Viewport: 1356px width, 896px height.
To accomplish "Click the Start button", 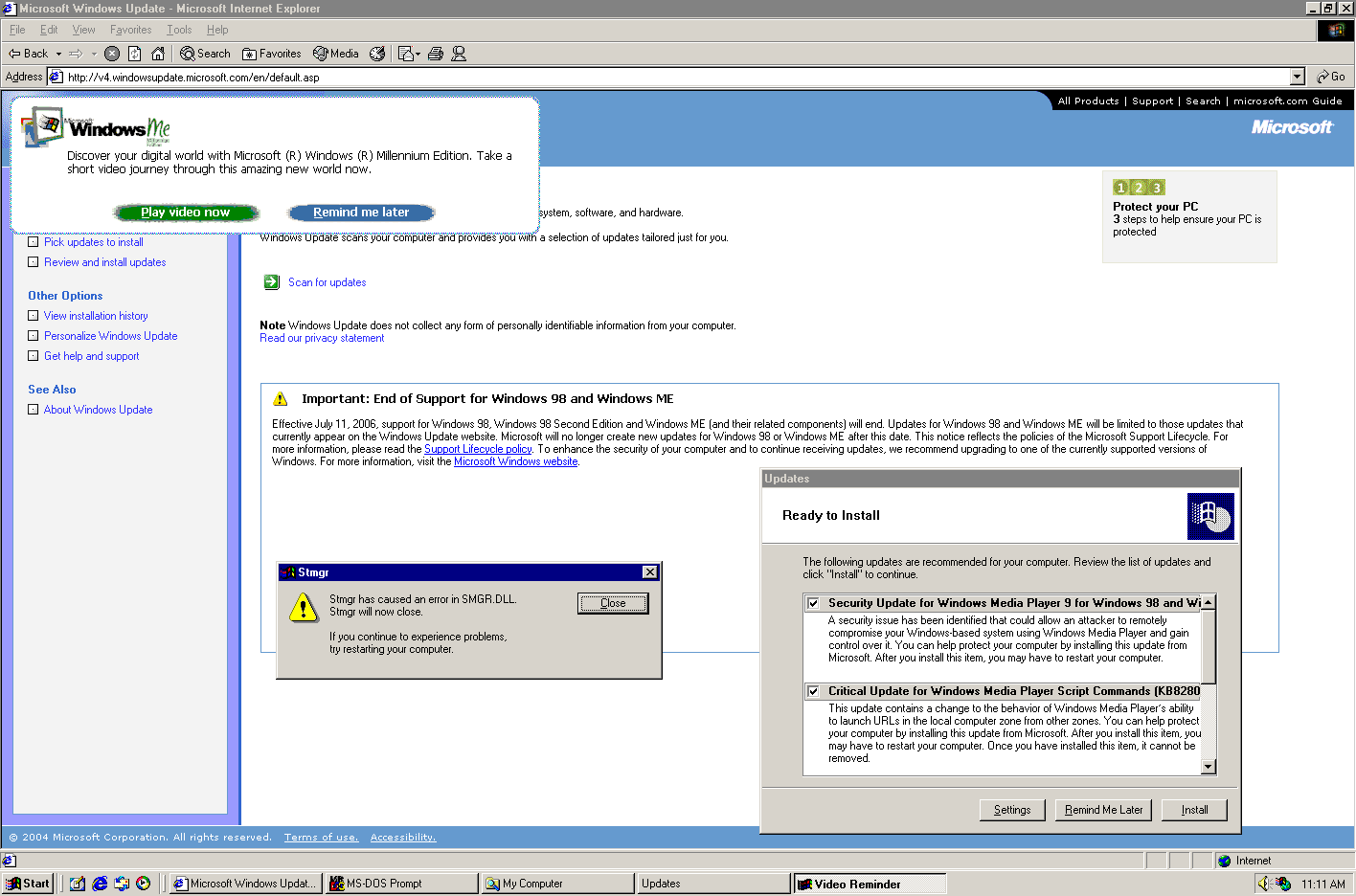I will (x=28, y=884).
